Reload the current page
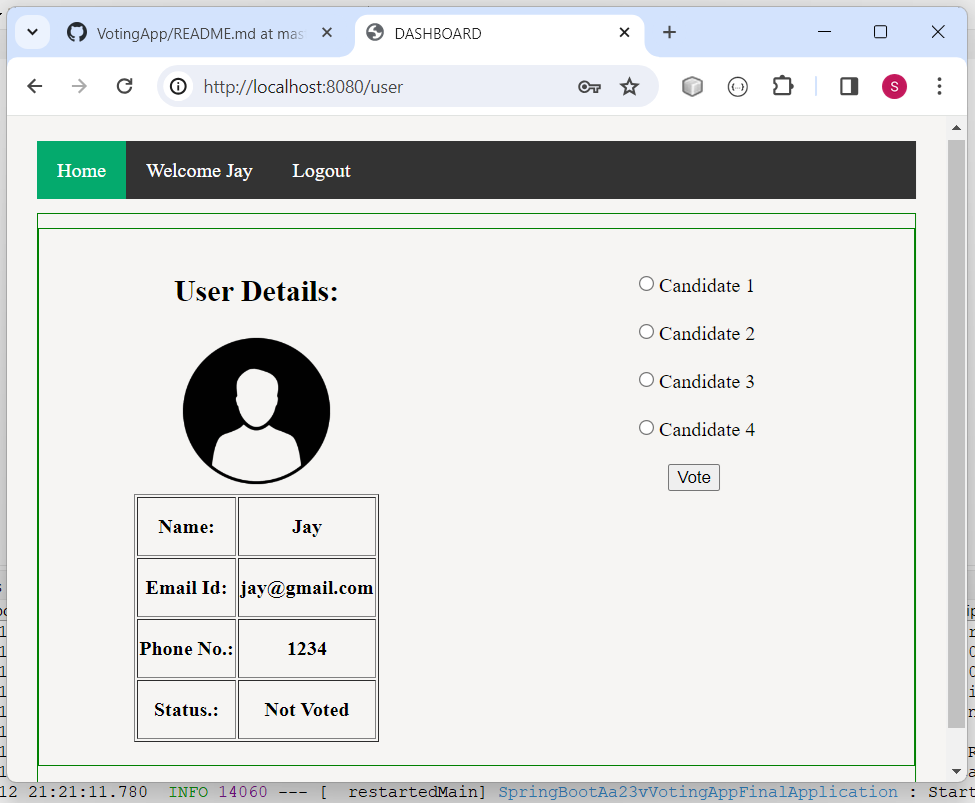Image resolution: width=975 pixels, height=803 pixels. [124, 86]
